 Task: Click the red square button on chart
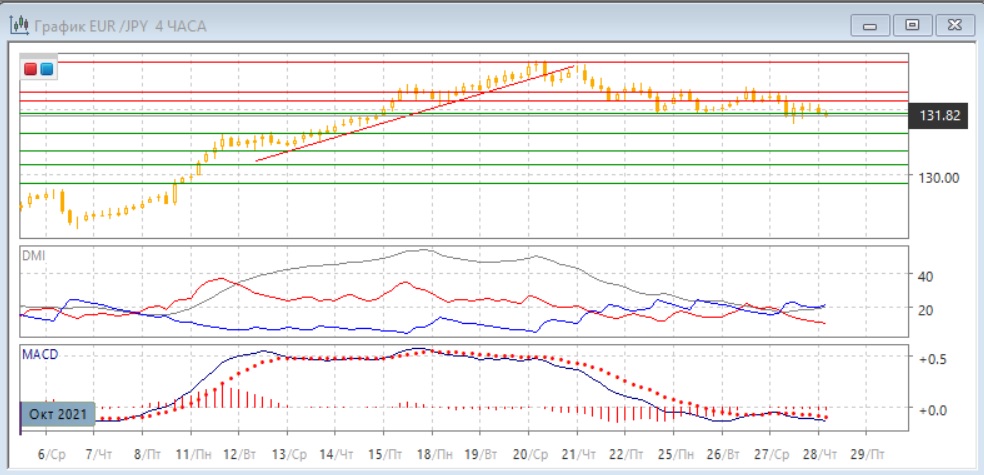click(x=31, y=68)
